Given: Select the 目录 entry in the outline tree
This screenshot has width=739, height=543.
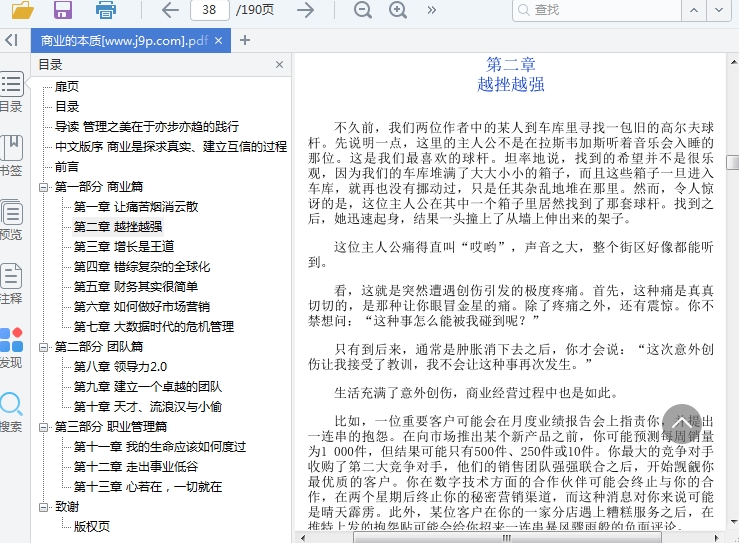Looking at the screenshot, I should pyautogui.click(x=67, y=107).
